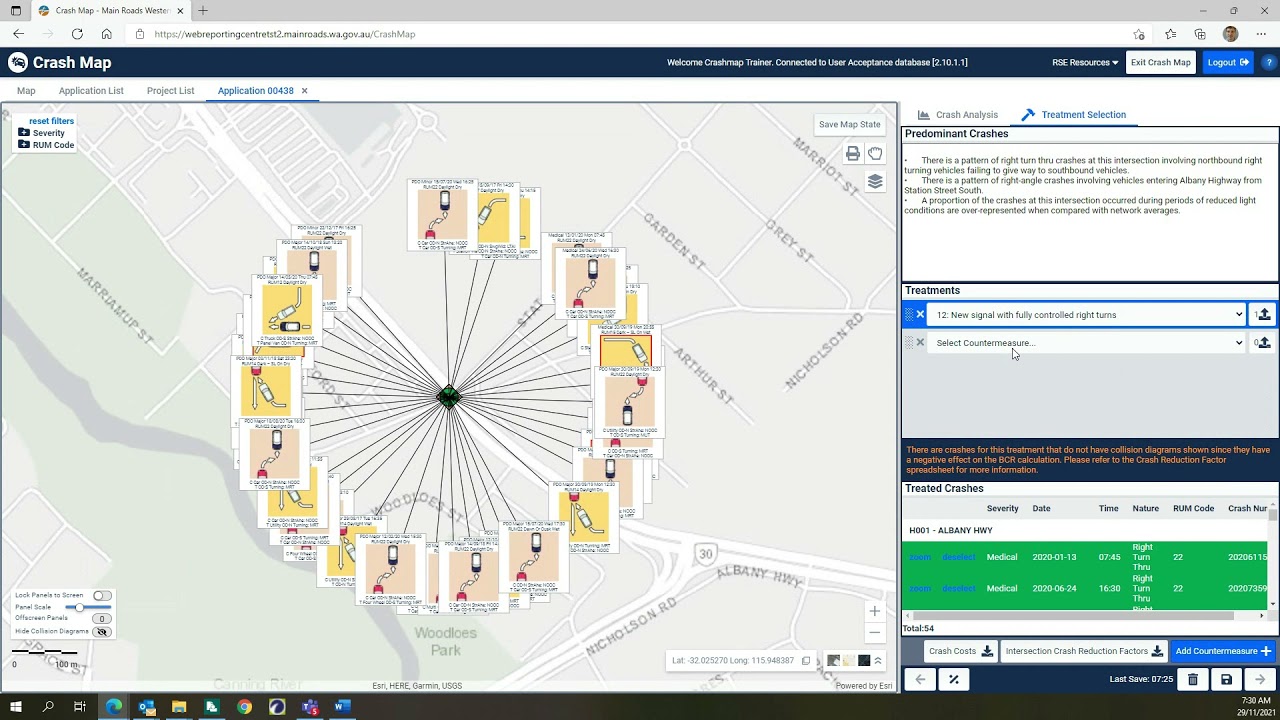
Task: Click Save Map State button
Action: pos(850,125)
